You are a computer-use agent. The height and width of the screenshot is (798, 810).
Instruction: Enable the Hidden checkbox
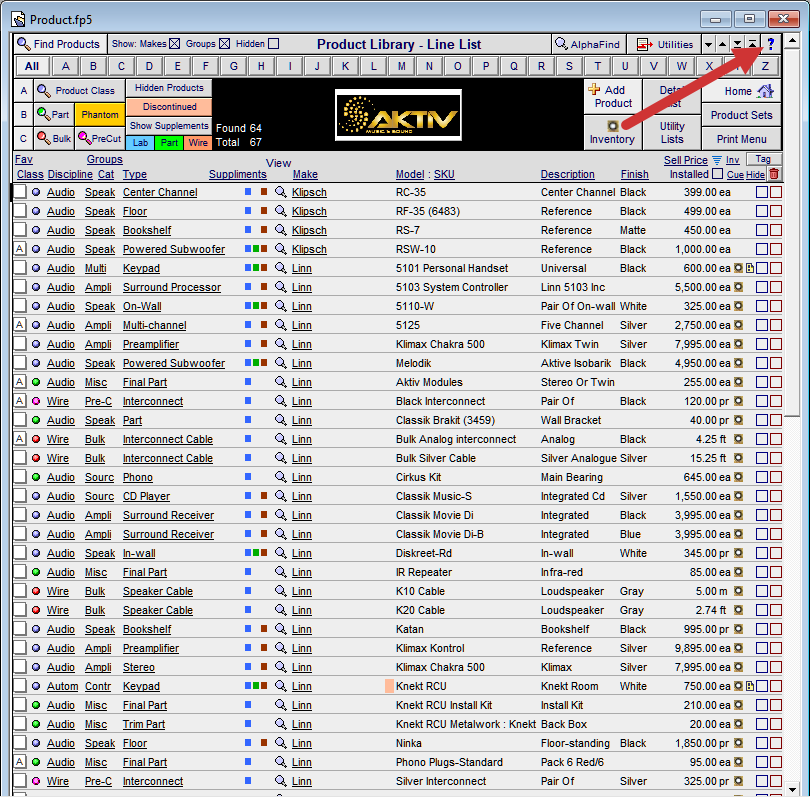274,44
